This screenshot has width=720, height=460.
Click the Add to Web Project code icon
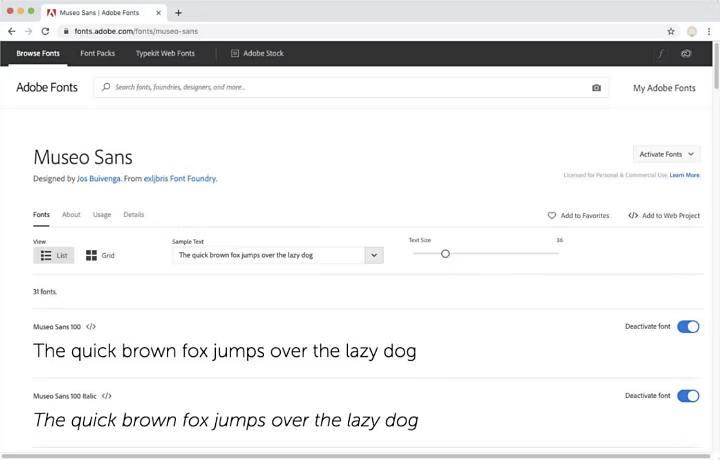point(633,215)
